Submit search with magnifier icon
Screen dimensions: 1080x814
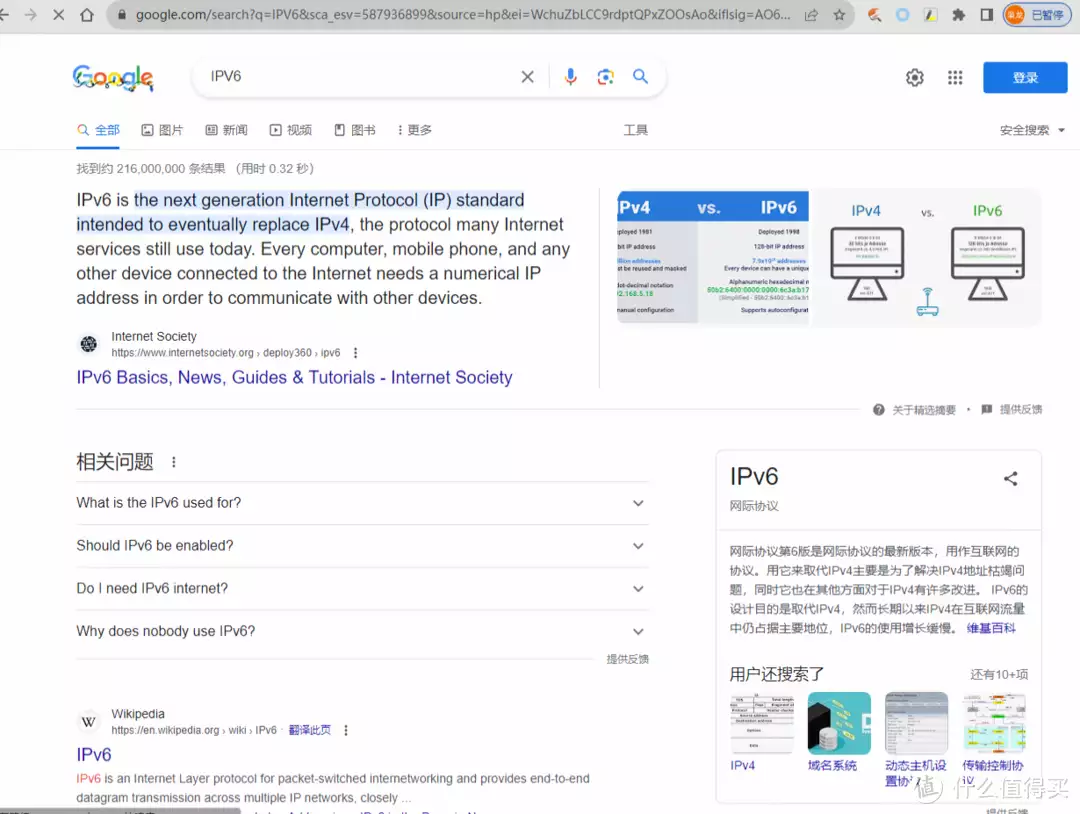pos(641,76)
